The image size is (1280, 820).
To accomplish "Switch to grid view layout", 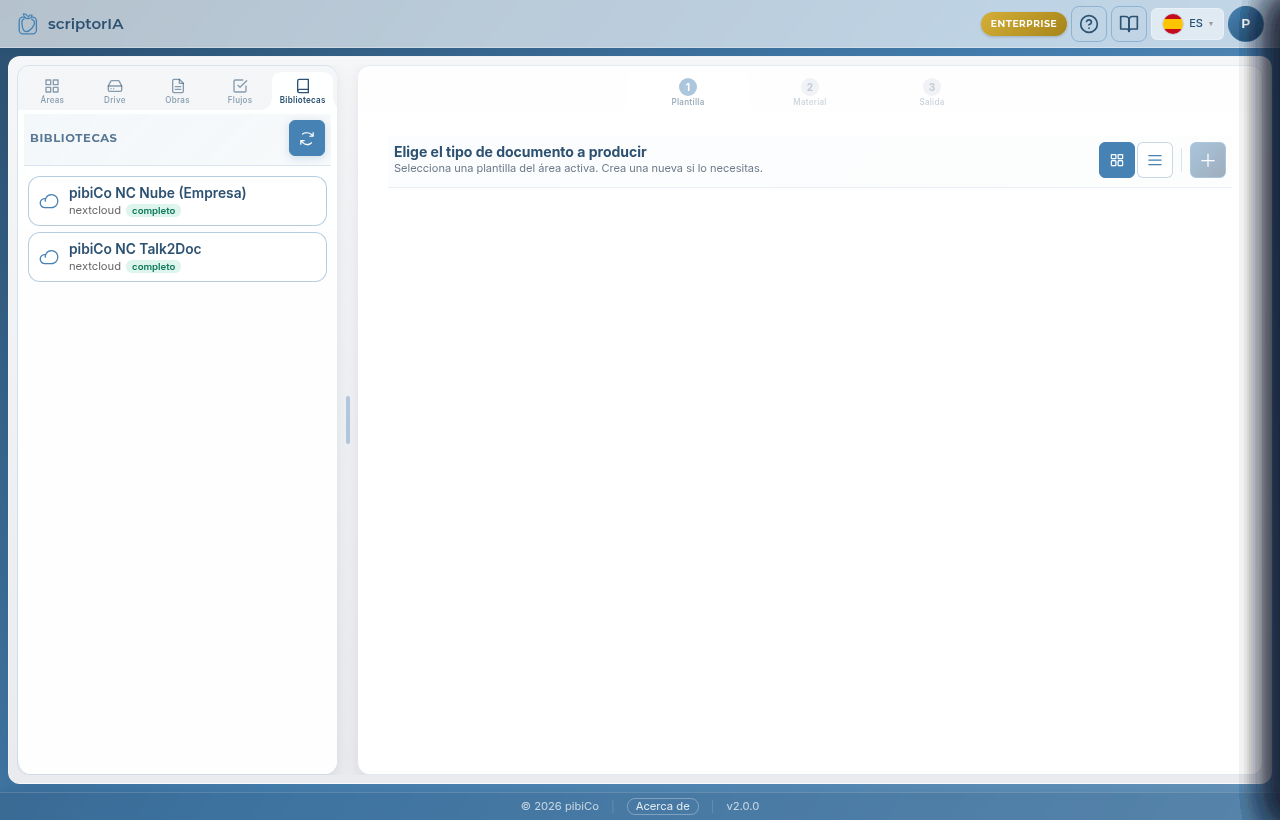I will coord(1117,160).
